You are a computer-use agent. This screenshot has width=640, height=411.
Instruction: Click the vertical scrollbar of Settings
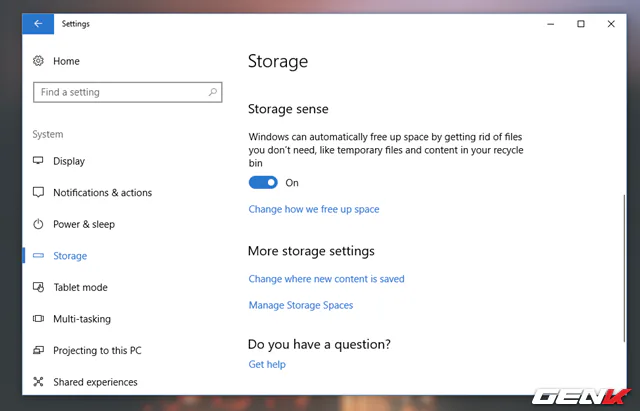coord(624,268)
